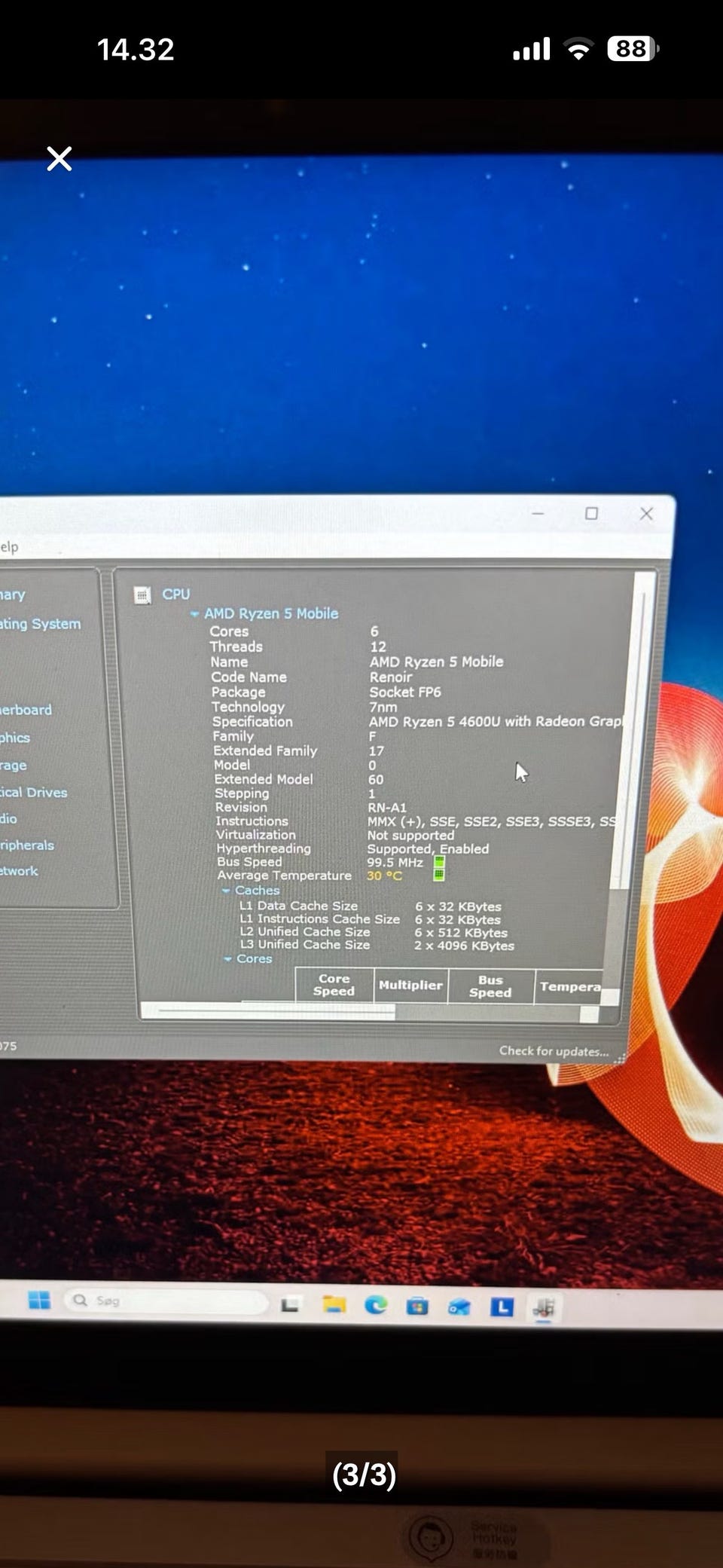Image resolution: width=723 pixels, height=1568 pixels.
Task: Select Operating System in the sidebar
Action: click(40, 624)
